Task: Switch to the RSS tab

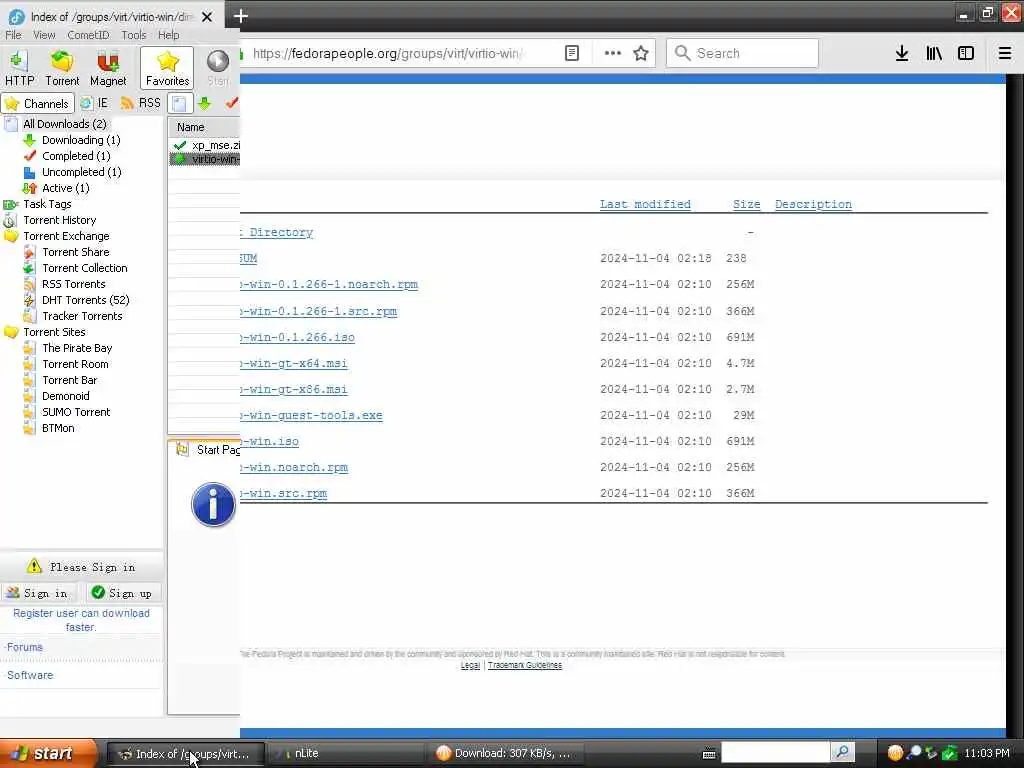Action: [x=141, y=103]
